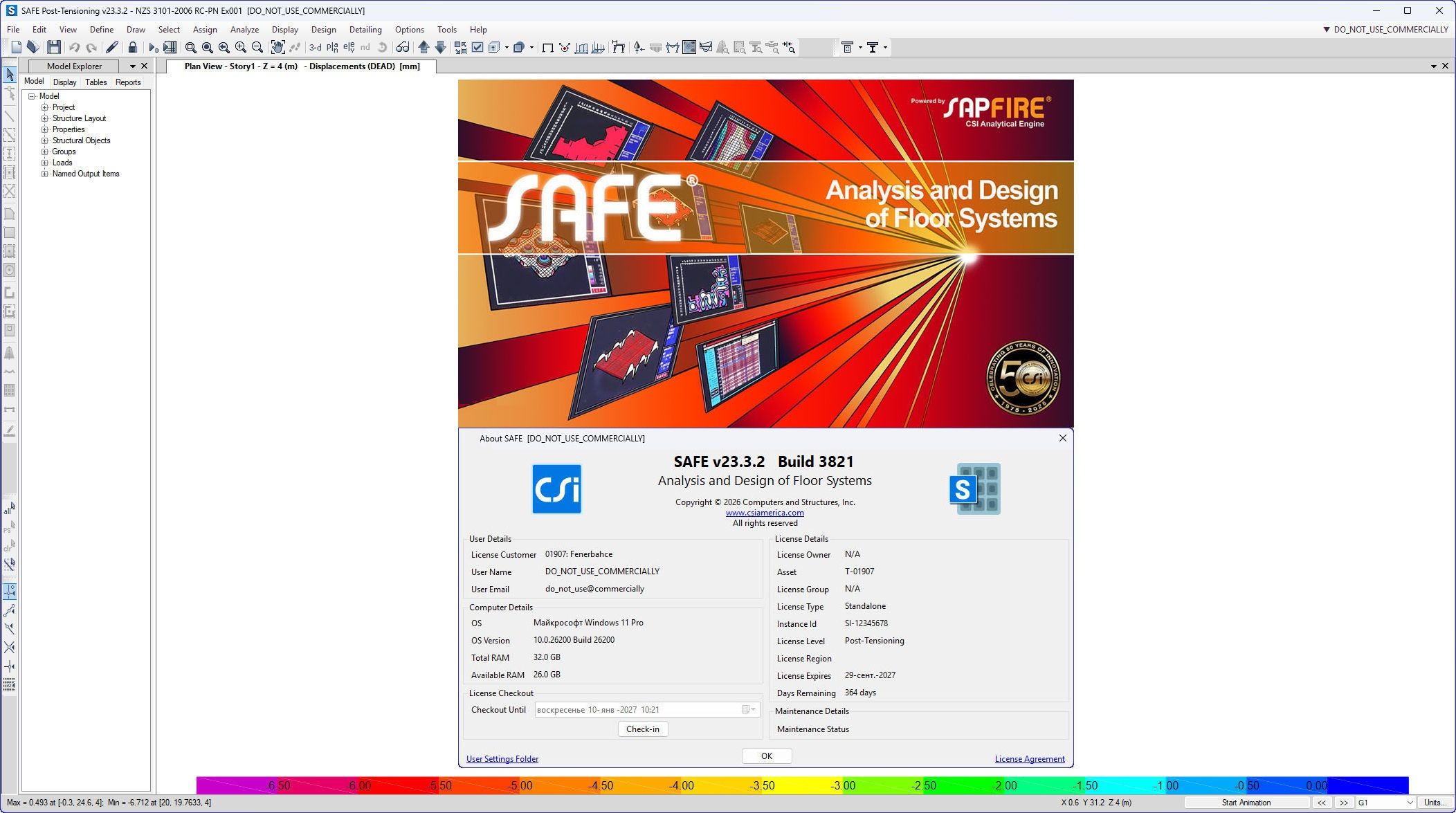Collapse the Model root node
1456x813 pixels.
(x=32, y=96)
